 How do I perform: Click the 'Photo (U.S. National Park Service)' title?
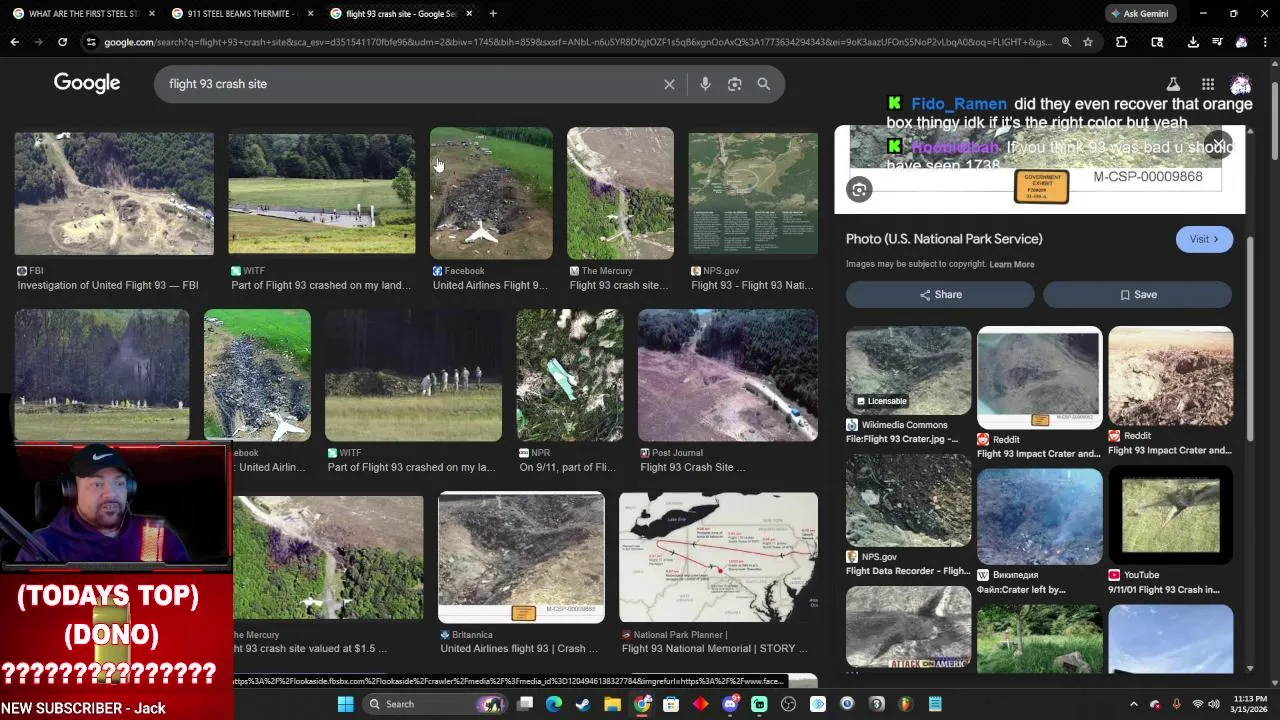coord(944,239)
